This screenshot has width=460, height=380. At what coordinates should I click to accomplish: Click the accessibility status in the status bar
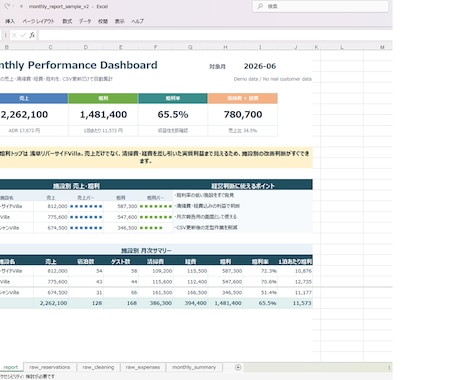point(27,376)
